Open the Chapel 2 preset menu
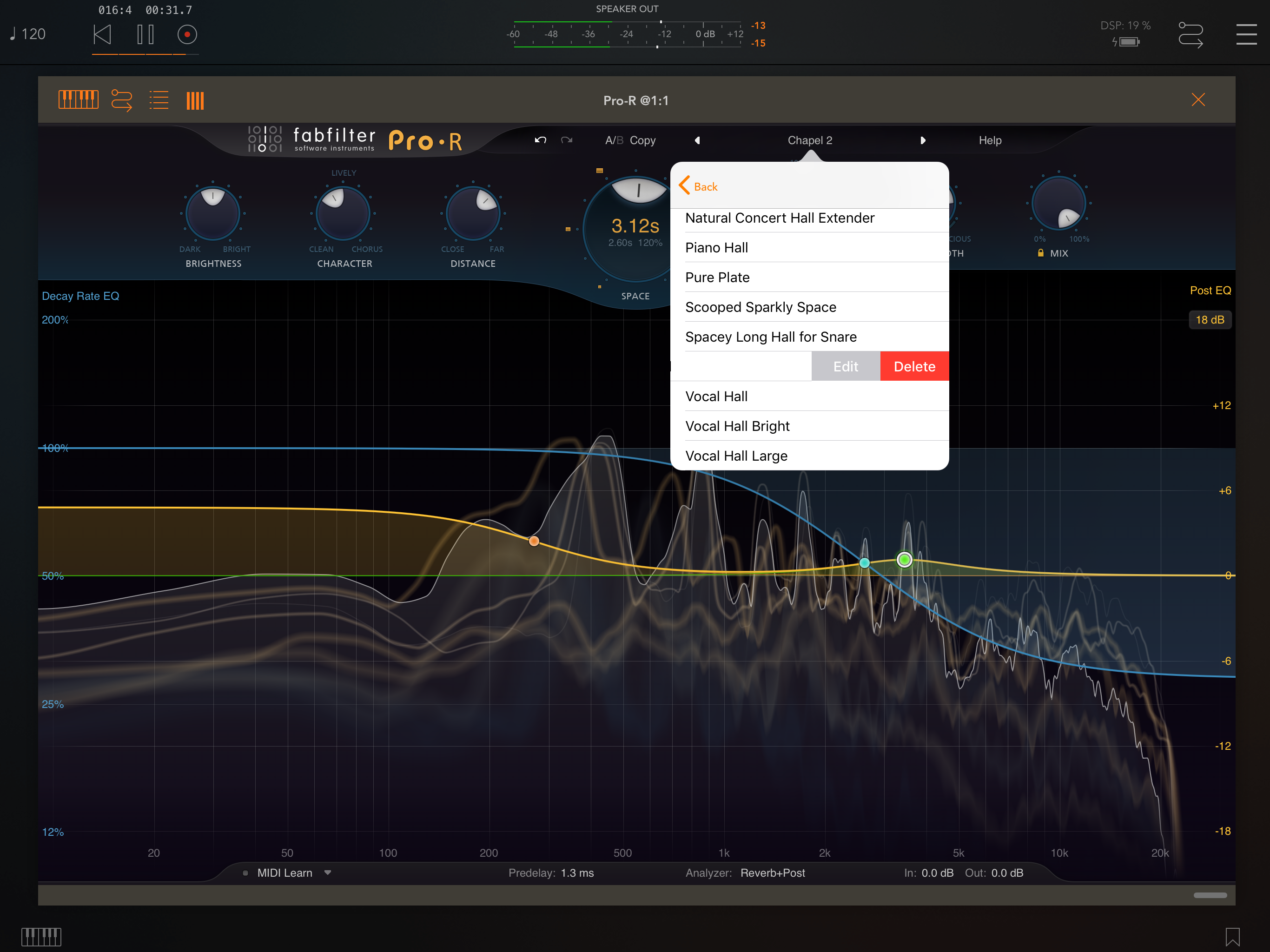 809,140
